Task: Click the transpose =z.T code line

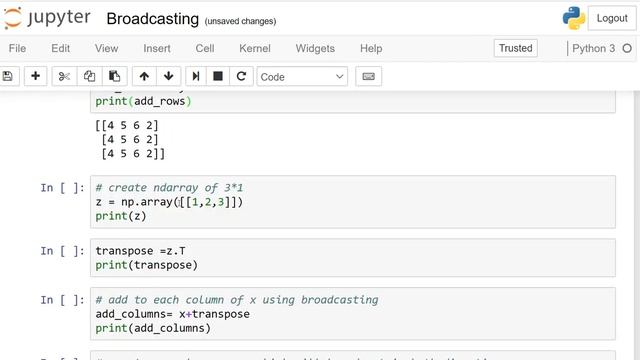Action: pyautogui.click(x=140, y=251)
